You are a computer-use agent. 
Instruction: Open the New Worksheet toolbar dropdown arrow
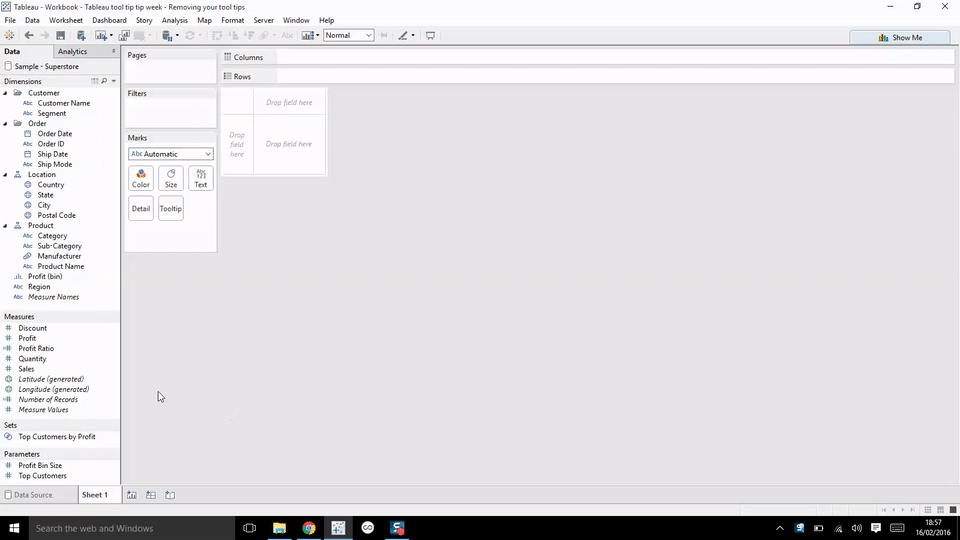click(111, 36)
